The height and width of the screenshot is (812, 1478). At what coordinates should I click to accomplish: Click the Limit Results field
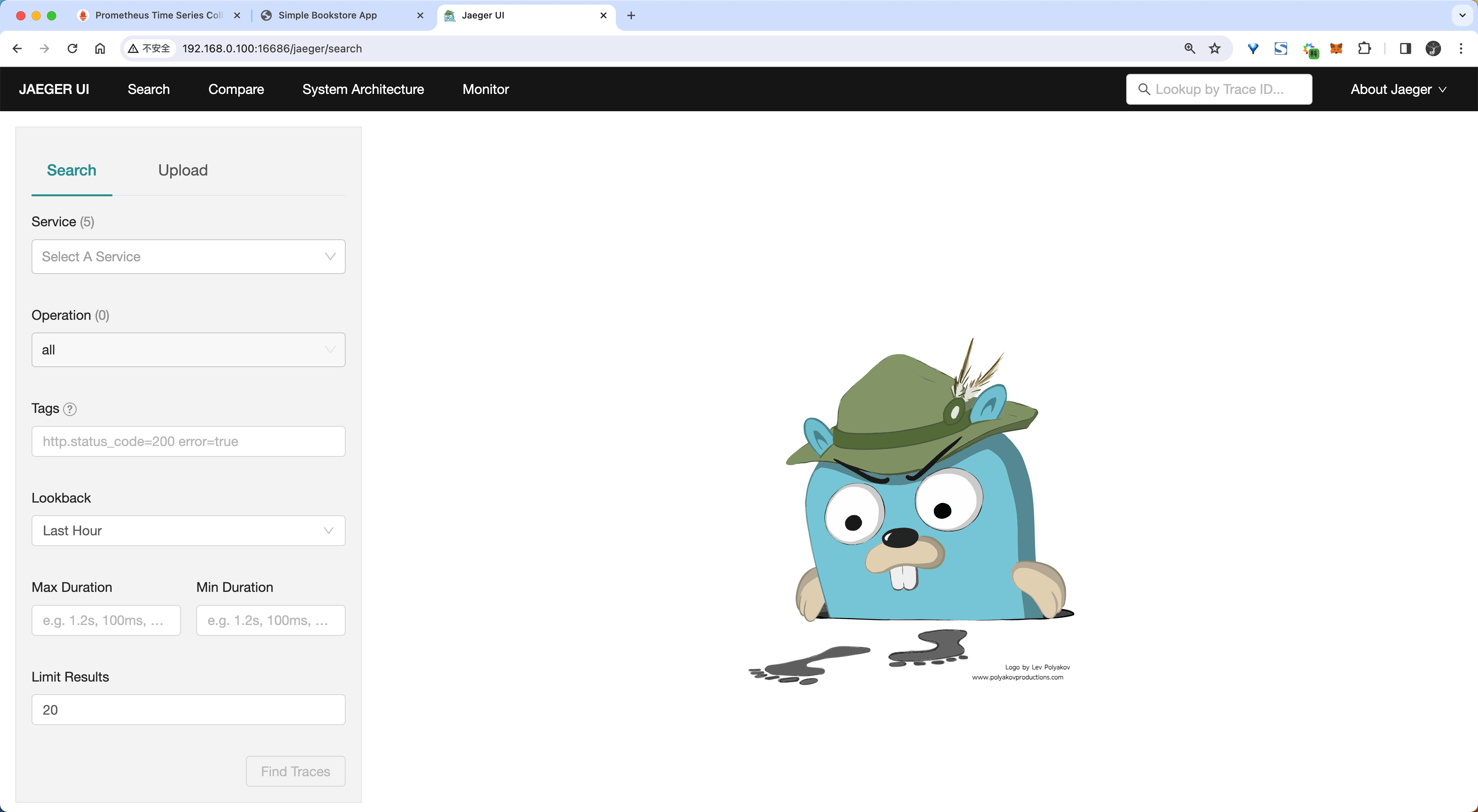pos(188,710)
